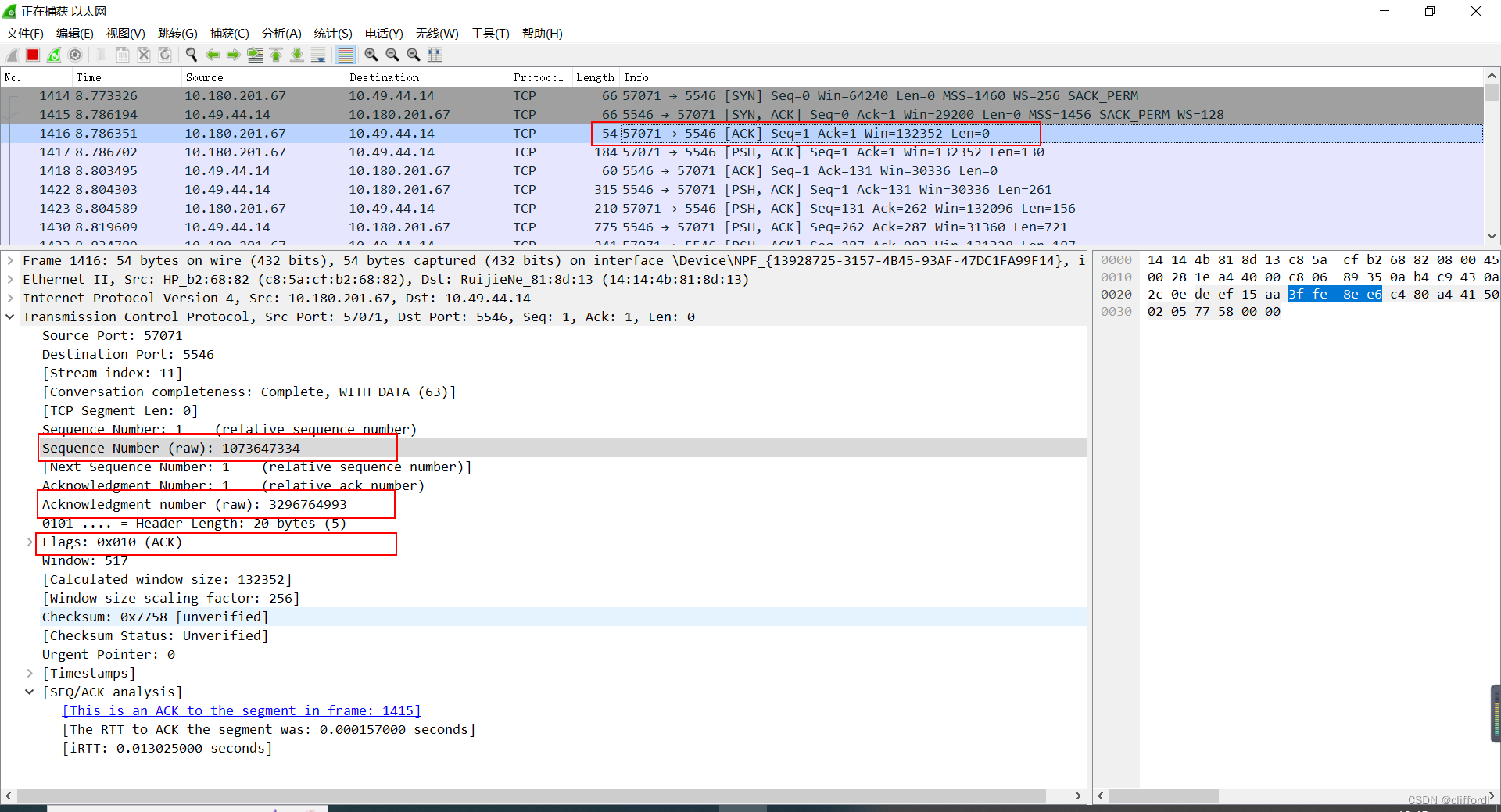Open the 无线(W) menu
The image size is (1501, 812).
click(437, 33)
